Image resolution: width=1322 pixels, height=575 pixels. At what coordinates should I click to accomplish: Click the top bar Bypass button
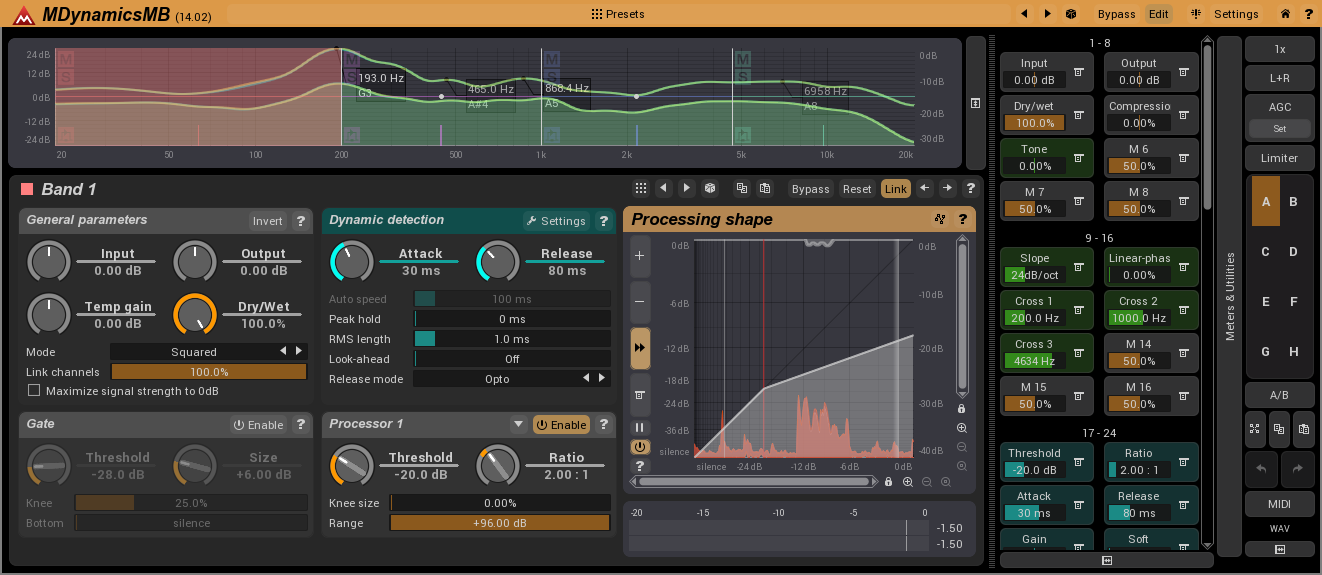point(1116,14)
